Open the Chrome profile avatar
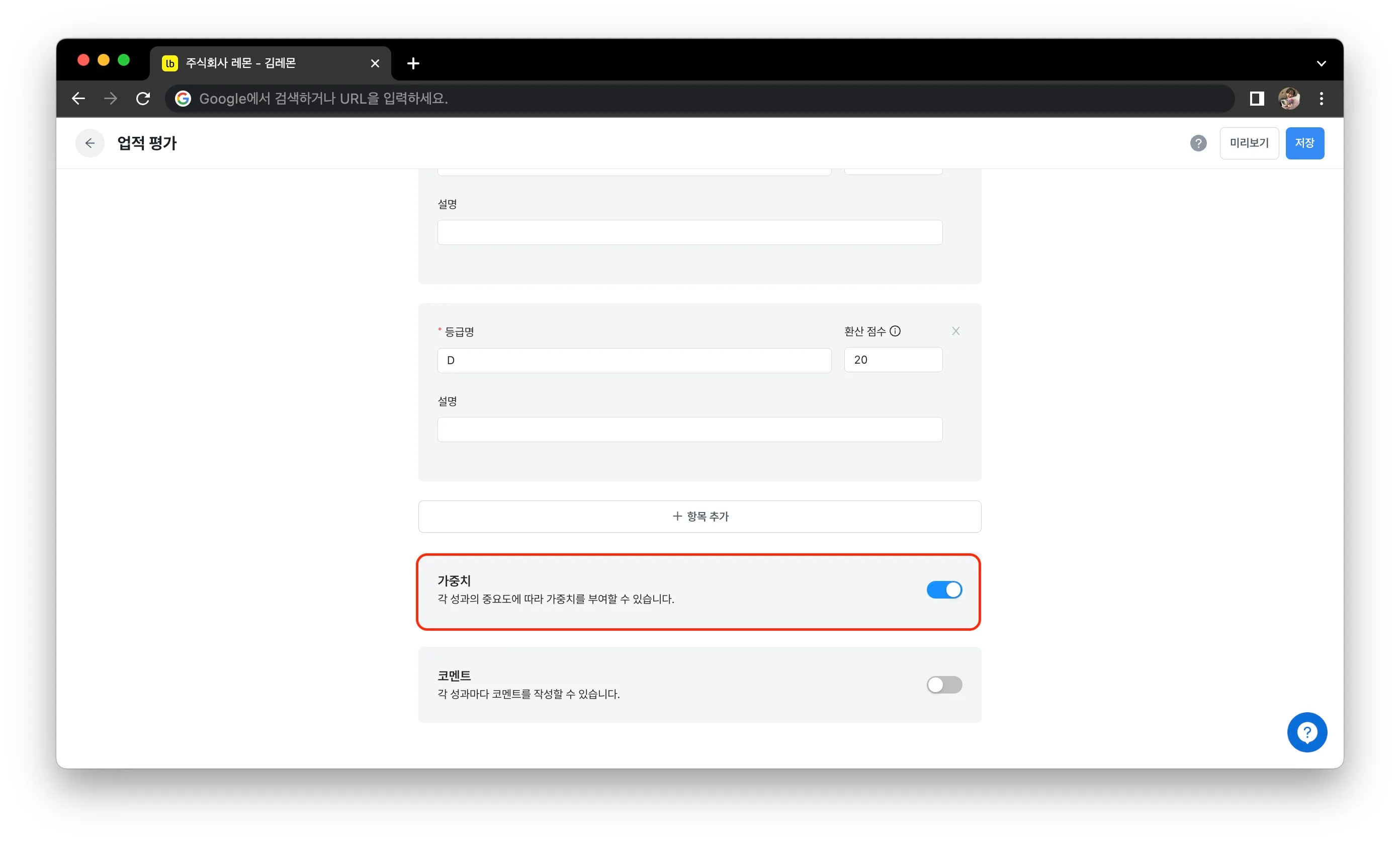The width and height of the screenshot is (1400, 843). (x=1289, y=98)
